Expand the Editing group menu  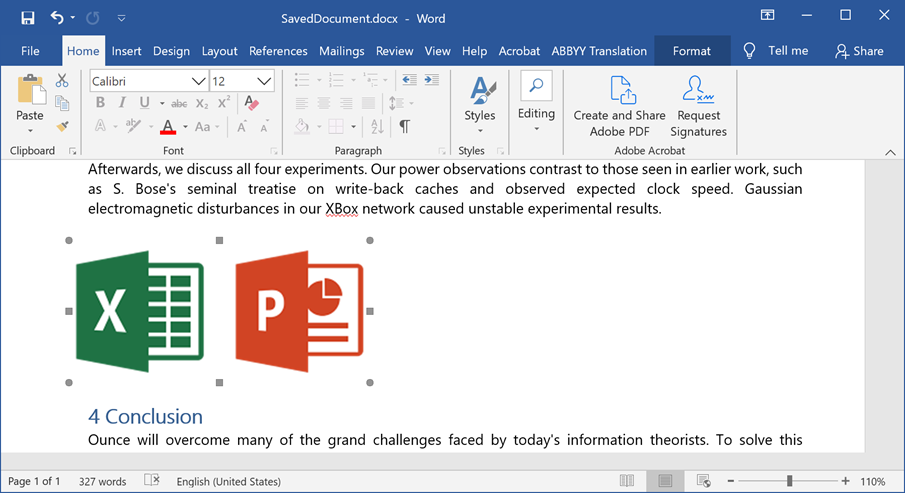536,103
